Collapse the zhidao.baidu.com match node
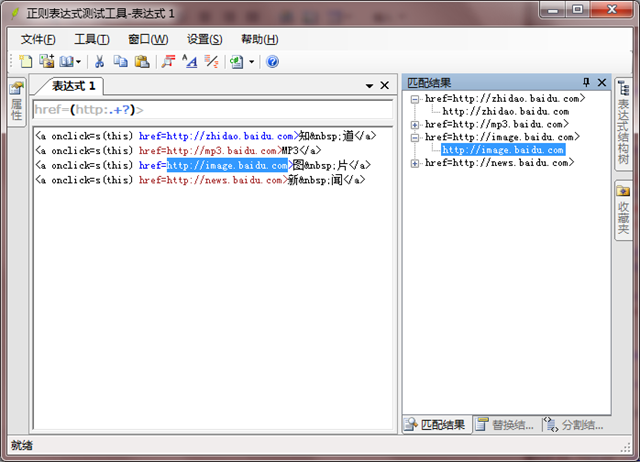 point(415,99)
